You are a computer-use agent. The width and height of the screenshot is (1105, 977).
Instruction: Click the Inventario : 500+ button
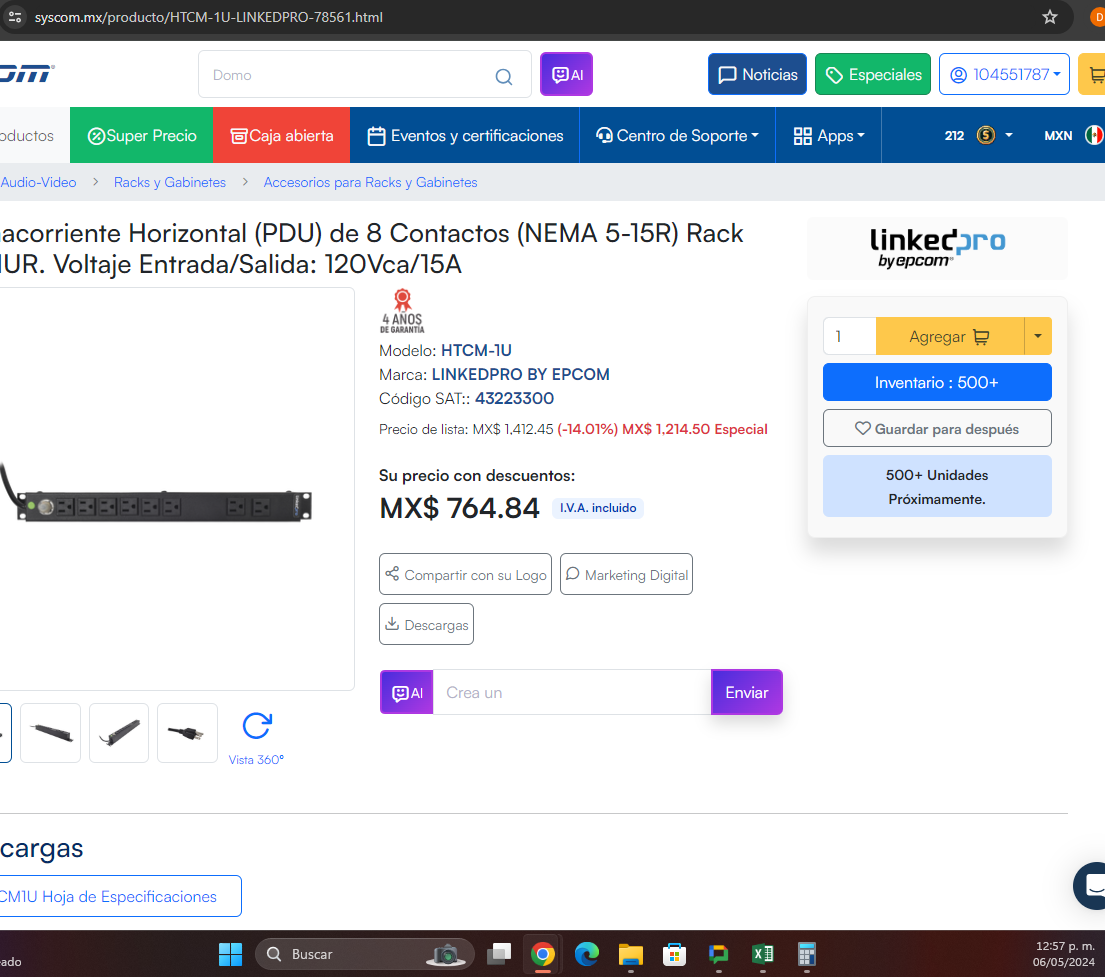coord(937,382)
